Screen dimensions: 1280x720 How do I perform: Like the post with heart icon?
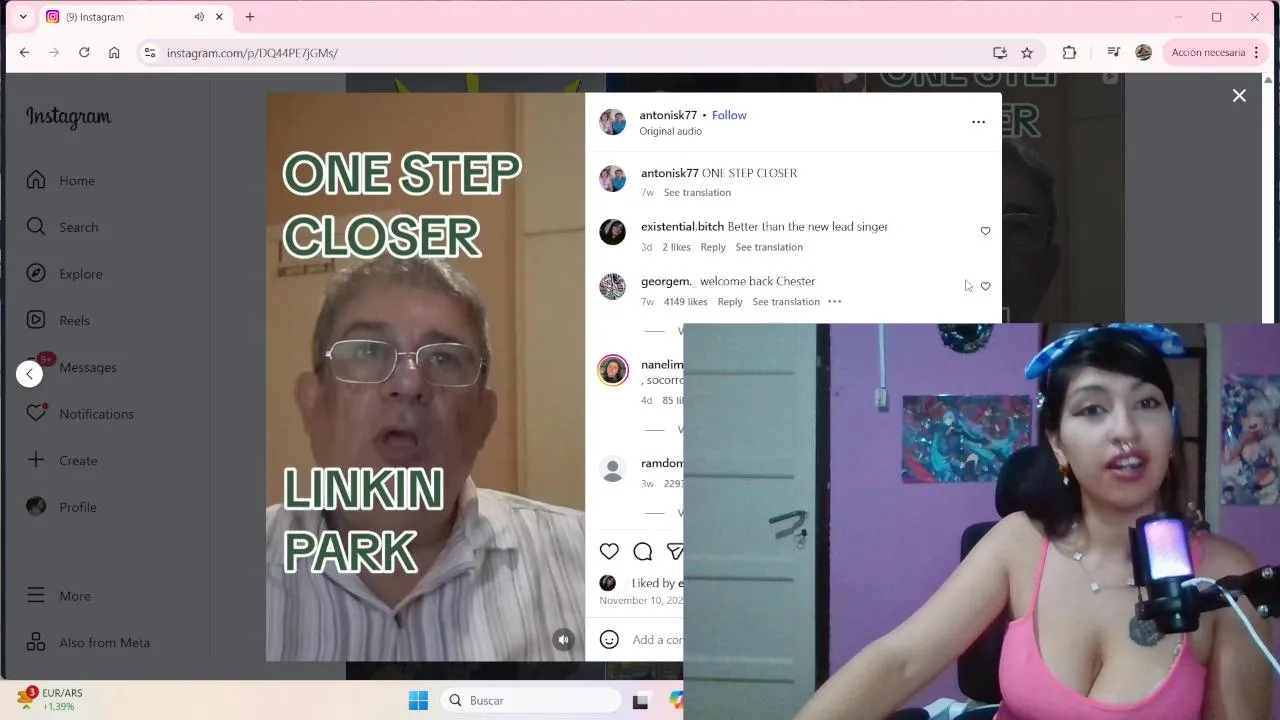(x=609, y=551)
